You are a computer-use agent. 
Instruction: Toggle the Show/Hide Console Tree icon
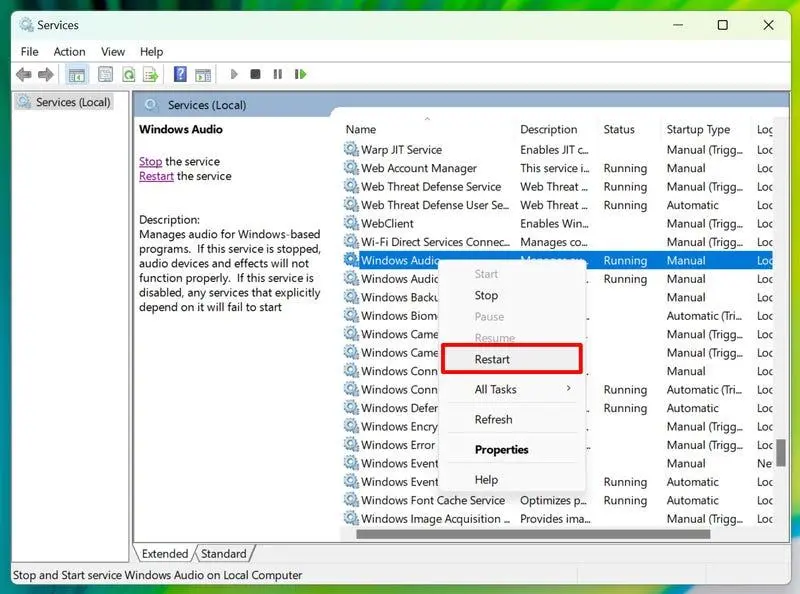coord(77,75)
